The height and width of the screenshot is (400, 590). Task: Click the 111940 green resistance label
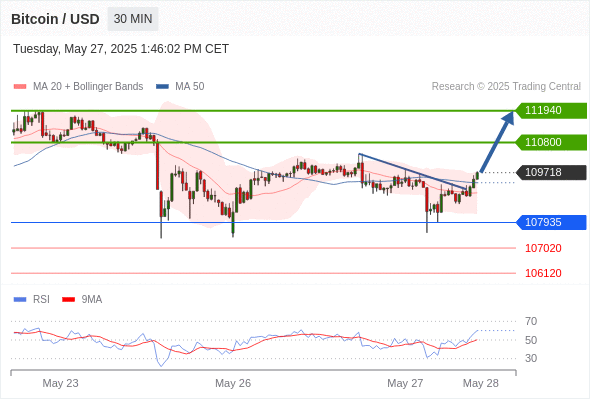[x=551, y=110]
